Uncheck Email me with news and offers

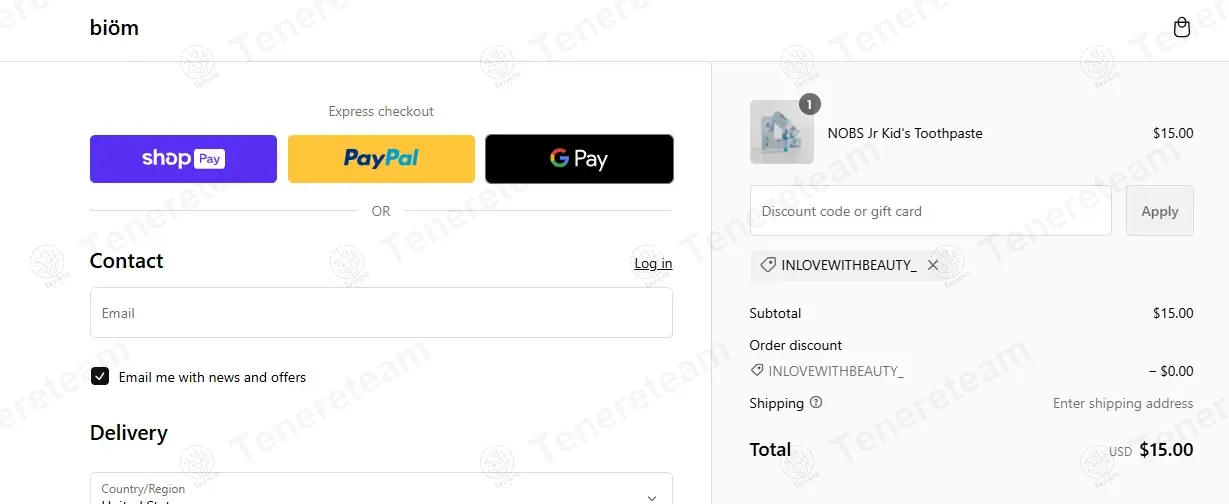(x=100, y=377)
